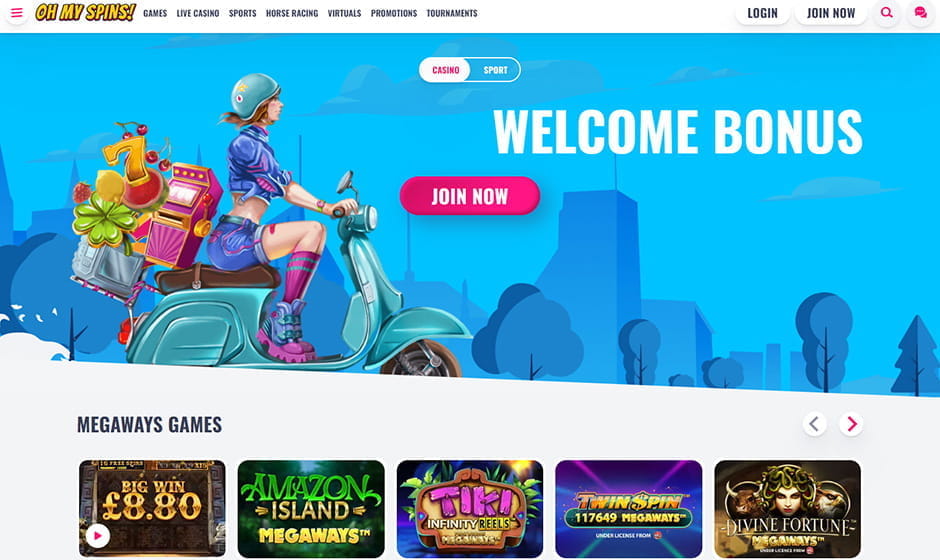Screen dimensions: 940x560
Task: Play the Big Win video preview
Action: (98, 535)
